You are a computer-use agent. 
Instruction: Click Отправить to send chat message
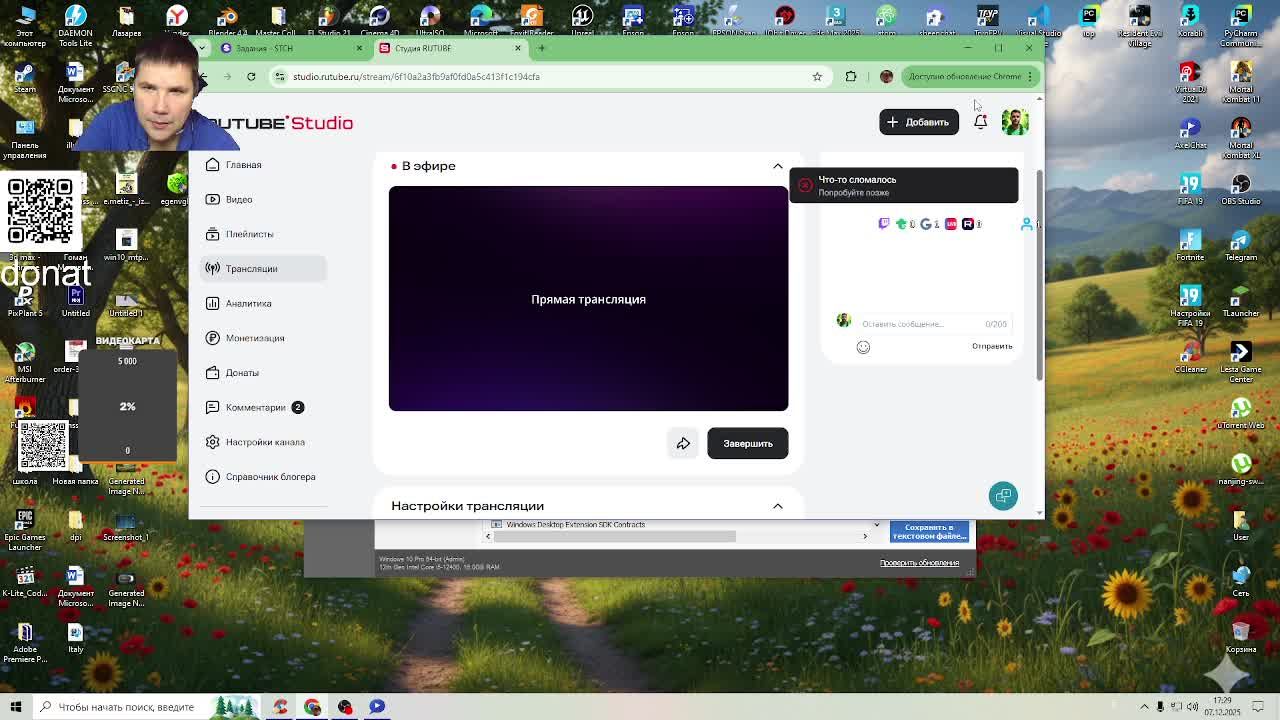coord(992,346)
